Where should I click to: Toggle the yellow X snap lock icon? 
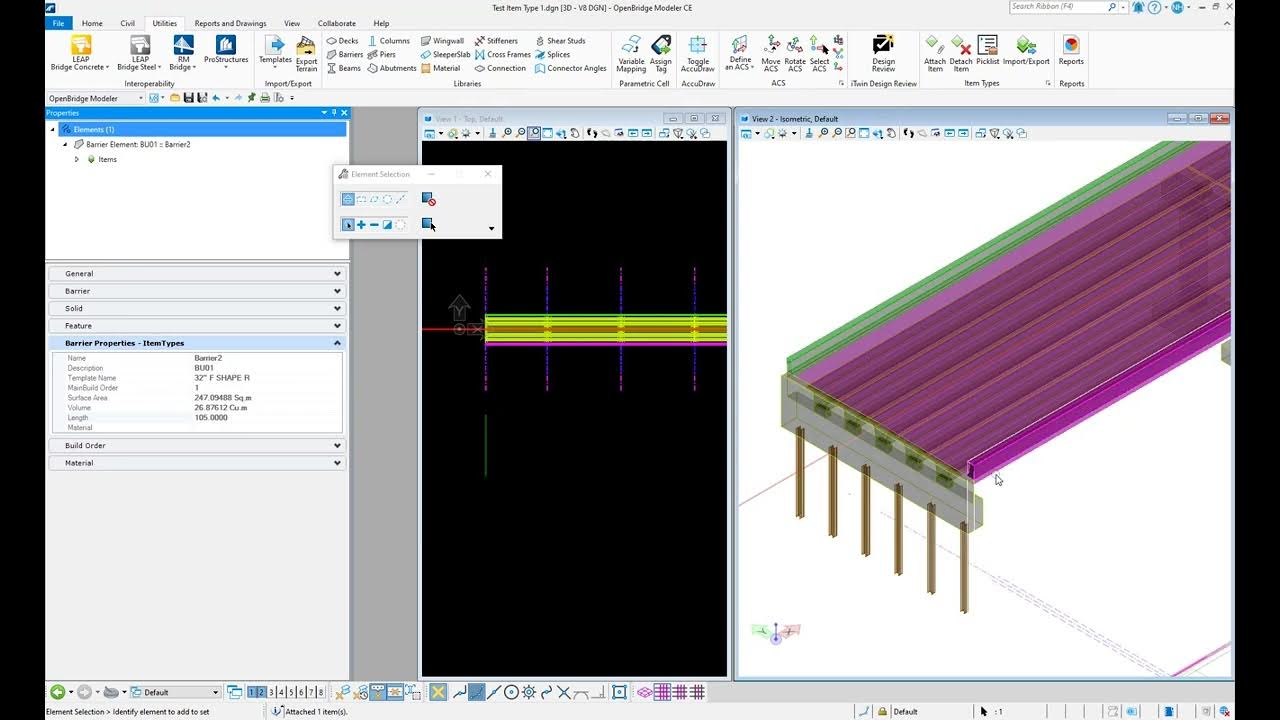pos(437,692)
